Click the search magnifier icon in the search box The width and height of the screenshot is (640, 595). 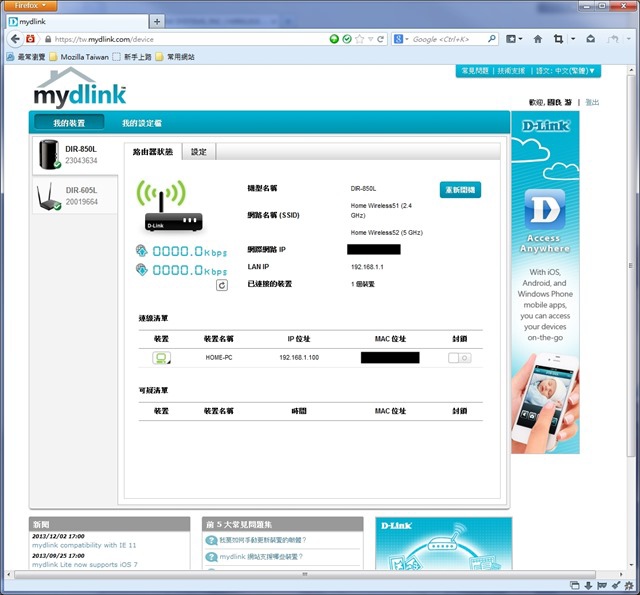492,39
